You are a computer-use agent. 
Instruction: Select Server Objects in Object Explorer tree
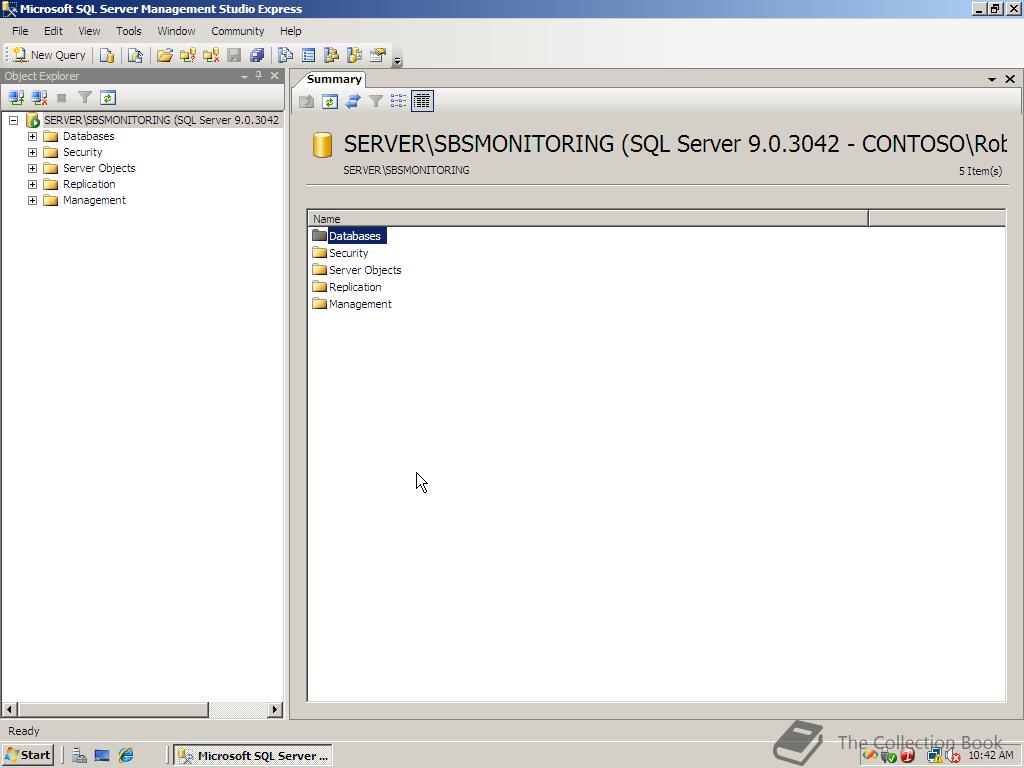(99, 168)
